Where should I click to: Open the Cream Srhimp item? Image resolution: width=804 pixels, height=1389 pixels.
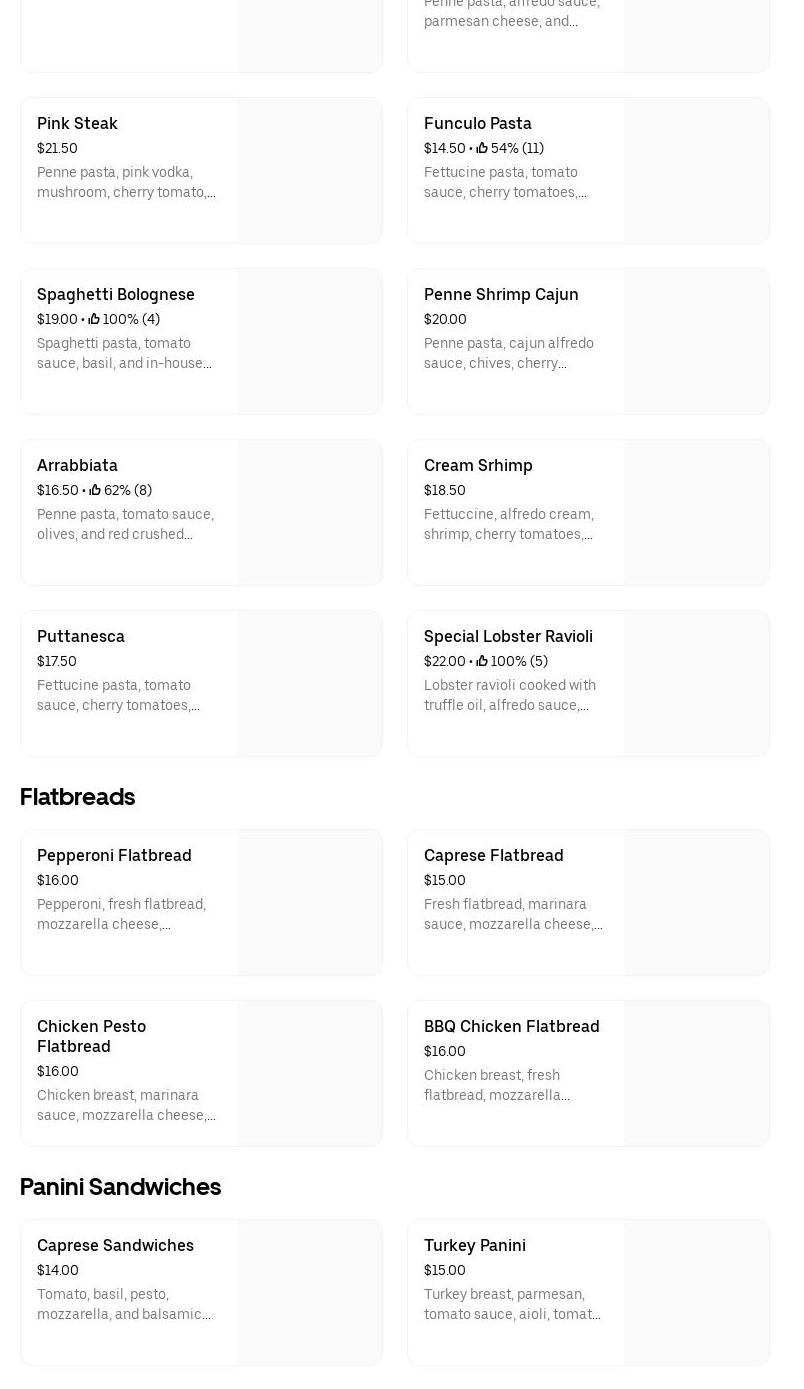tap(478, 466)
